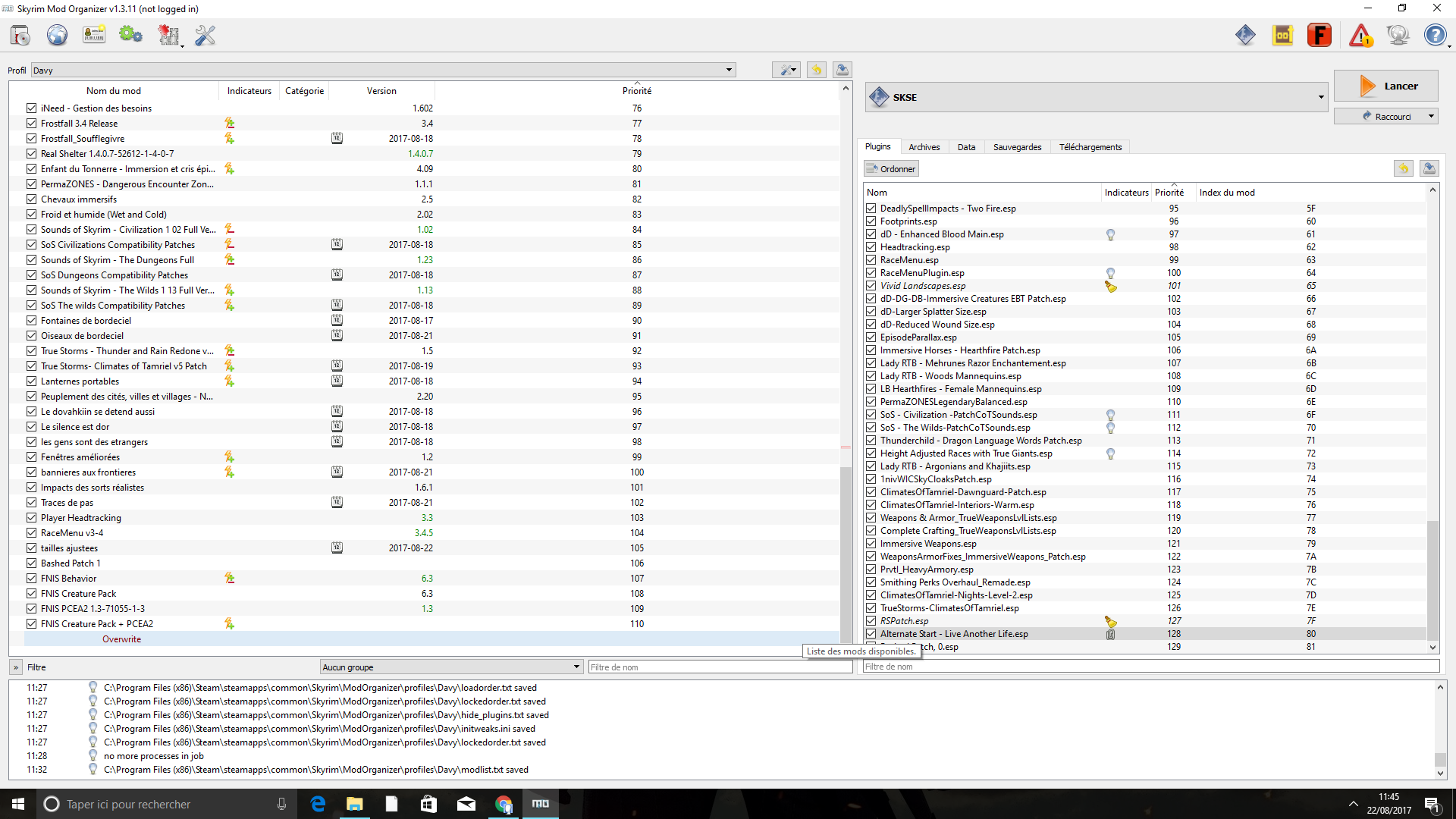This screenshot has height=819, width=1456.
Task: Click the Ordonner sort button
Action: (891, 168)
